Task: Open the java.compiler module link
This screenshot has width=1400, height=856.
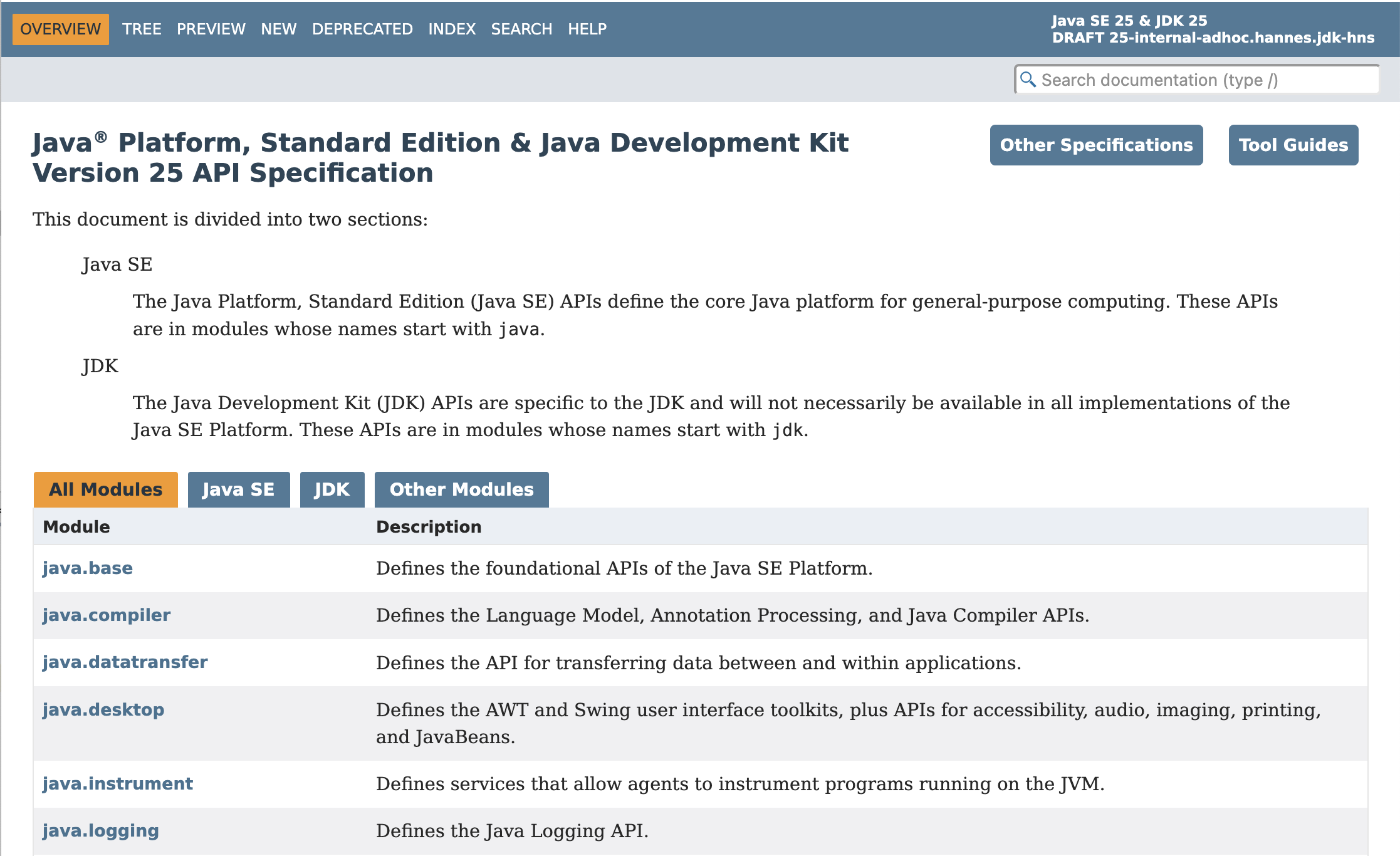Action: (x=106, y=615)
